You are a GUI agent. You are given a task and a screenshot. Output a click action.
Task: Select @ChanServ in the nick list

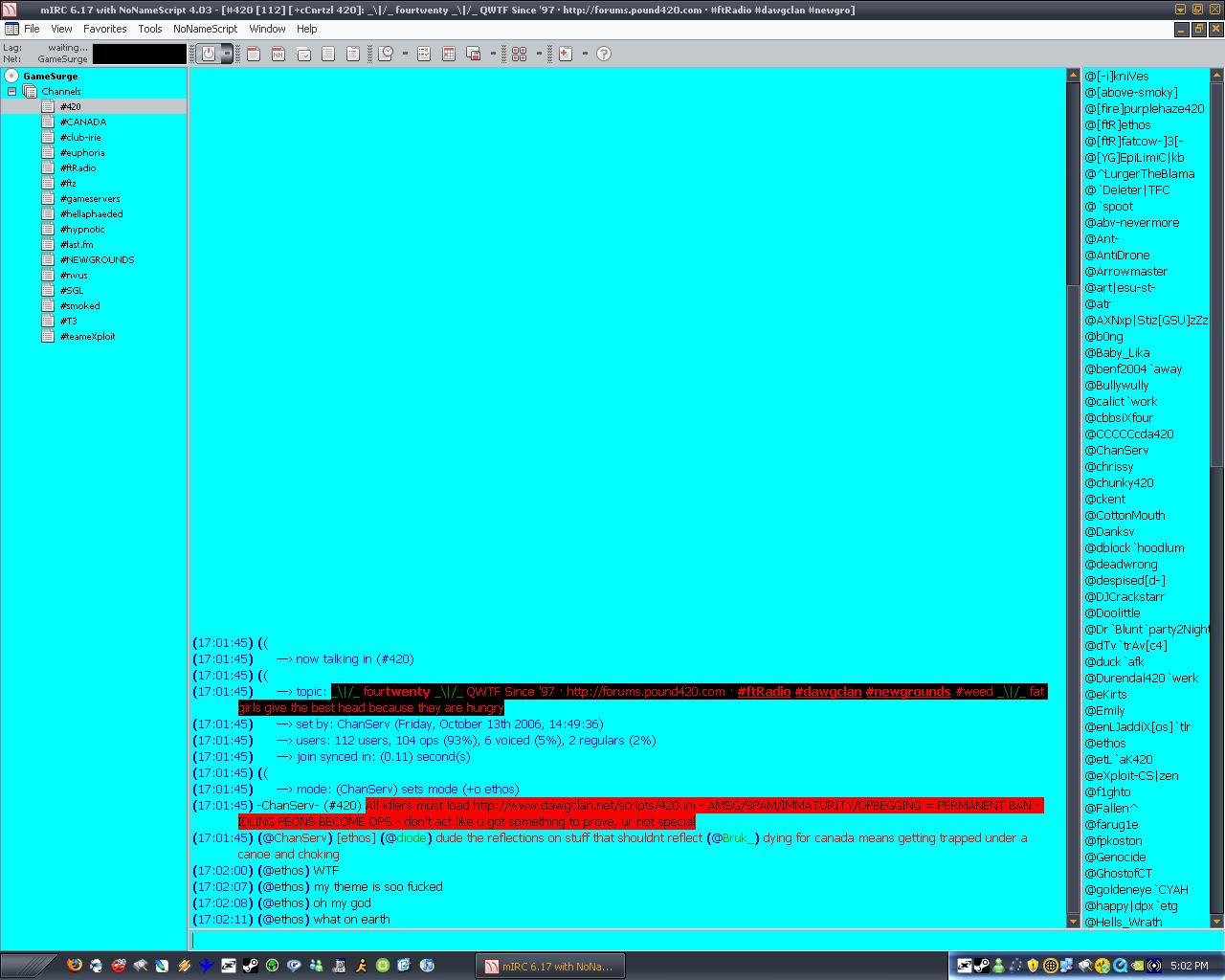[1116, 451]
